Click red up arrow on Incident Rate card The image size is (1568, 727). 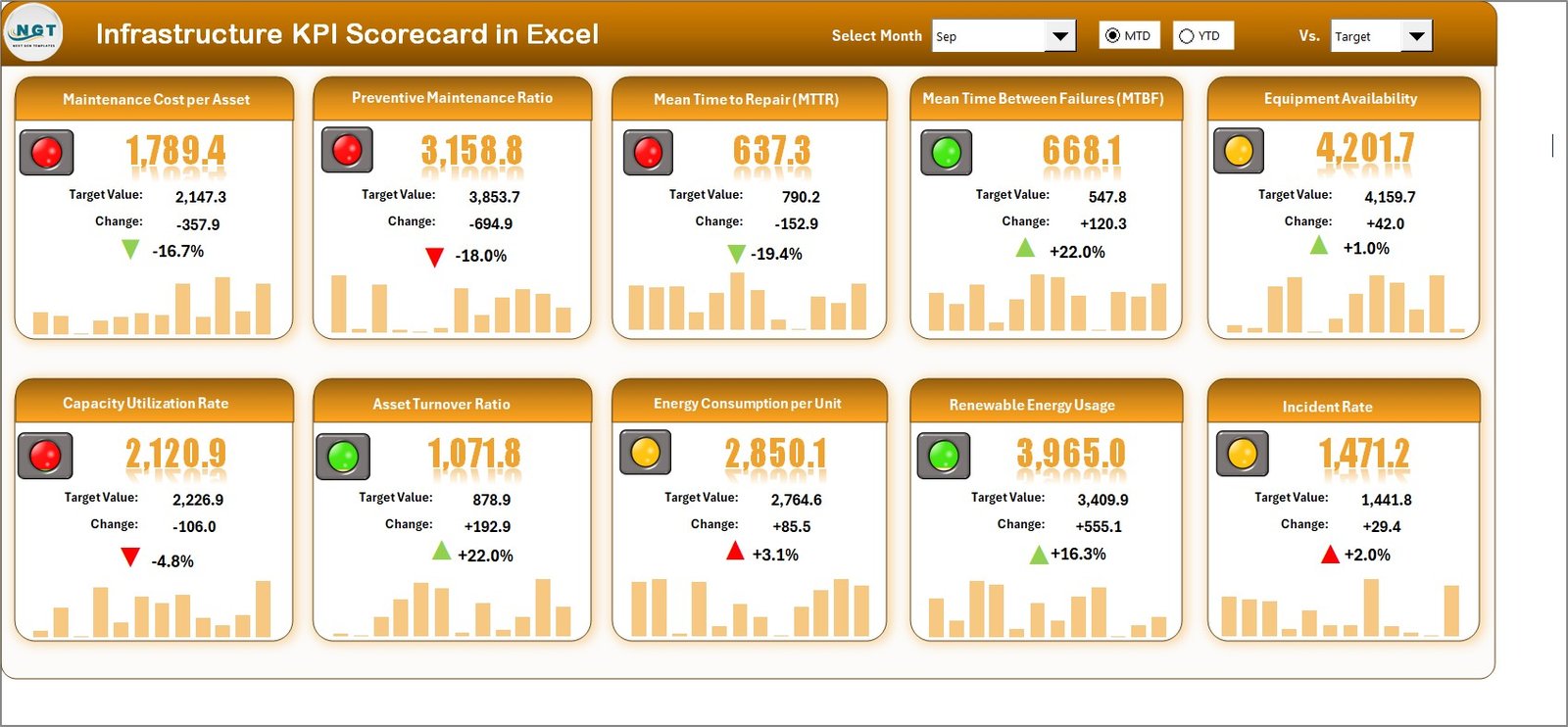pyautogui.click(x=1330, y=556)
